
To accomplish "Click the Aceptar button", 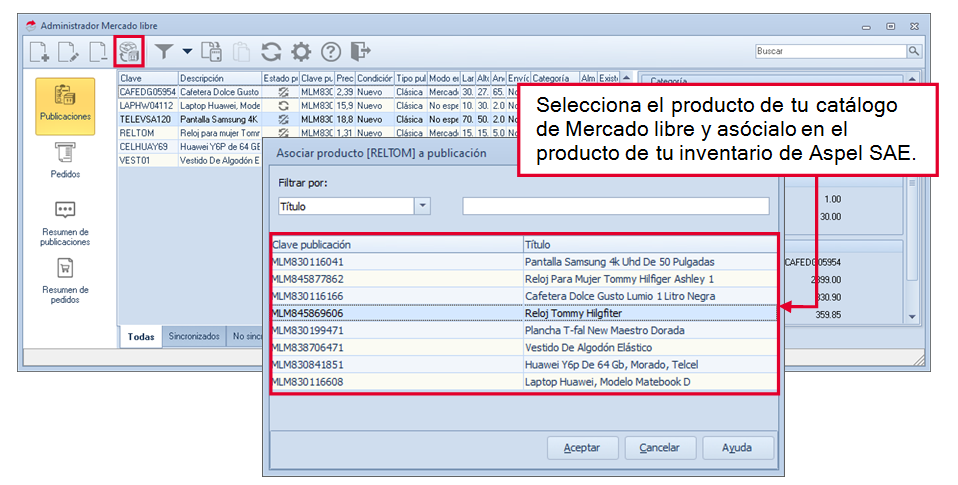I will tap(582, 448).
